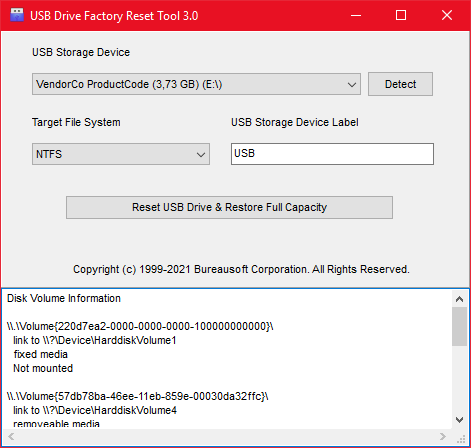Click the USB drive app icon in title bar
471x448 pixels.
point(17,15)
